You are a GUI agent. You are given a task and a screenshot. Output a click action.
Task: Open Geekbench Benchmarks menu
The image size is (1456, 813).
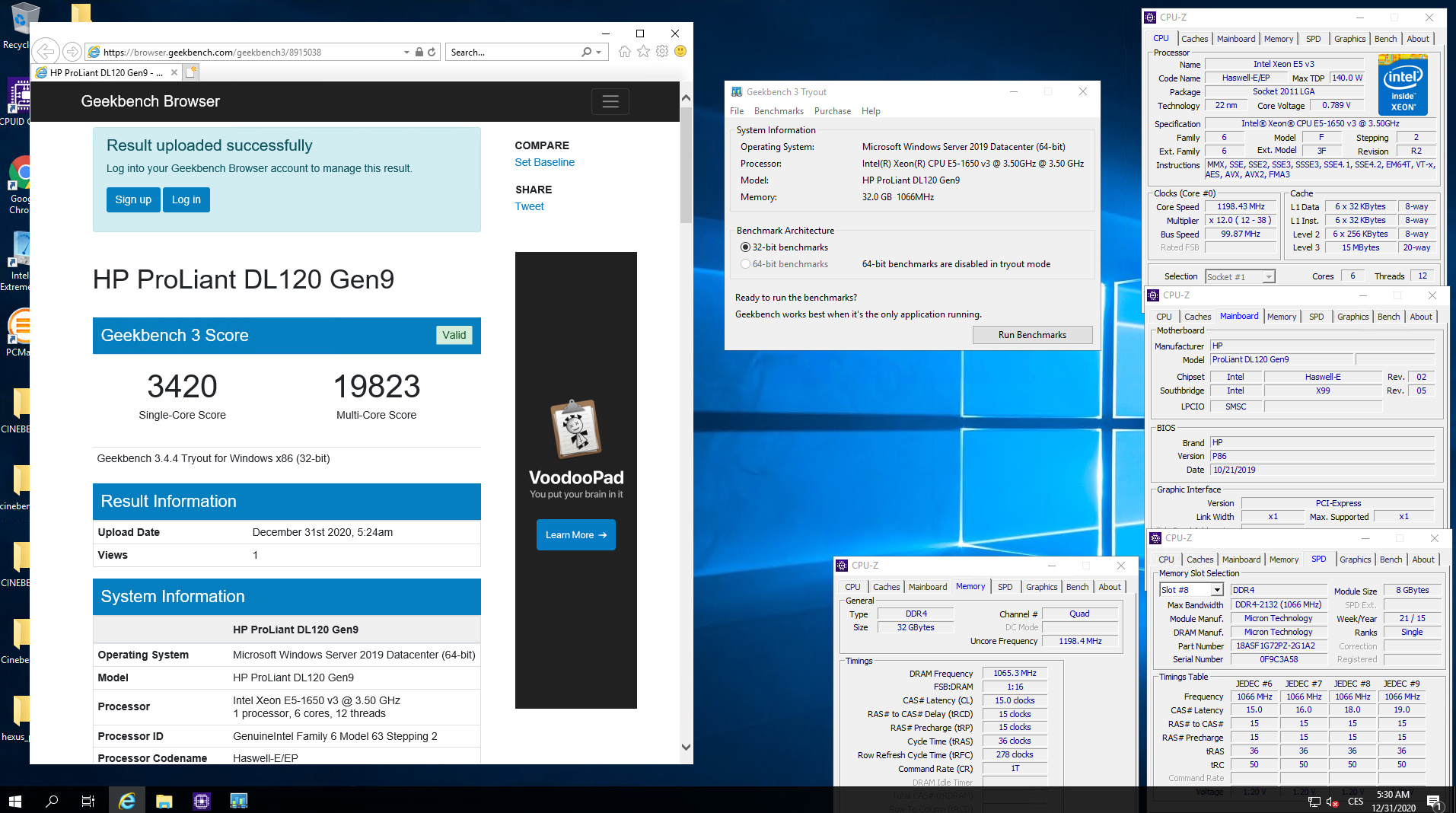[x=779, y=111]
